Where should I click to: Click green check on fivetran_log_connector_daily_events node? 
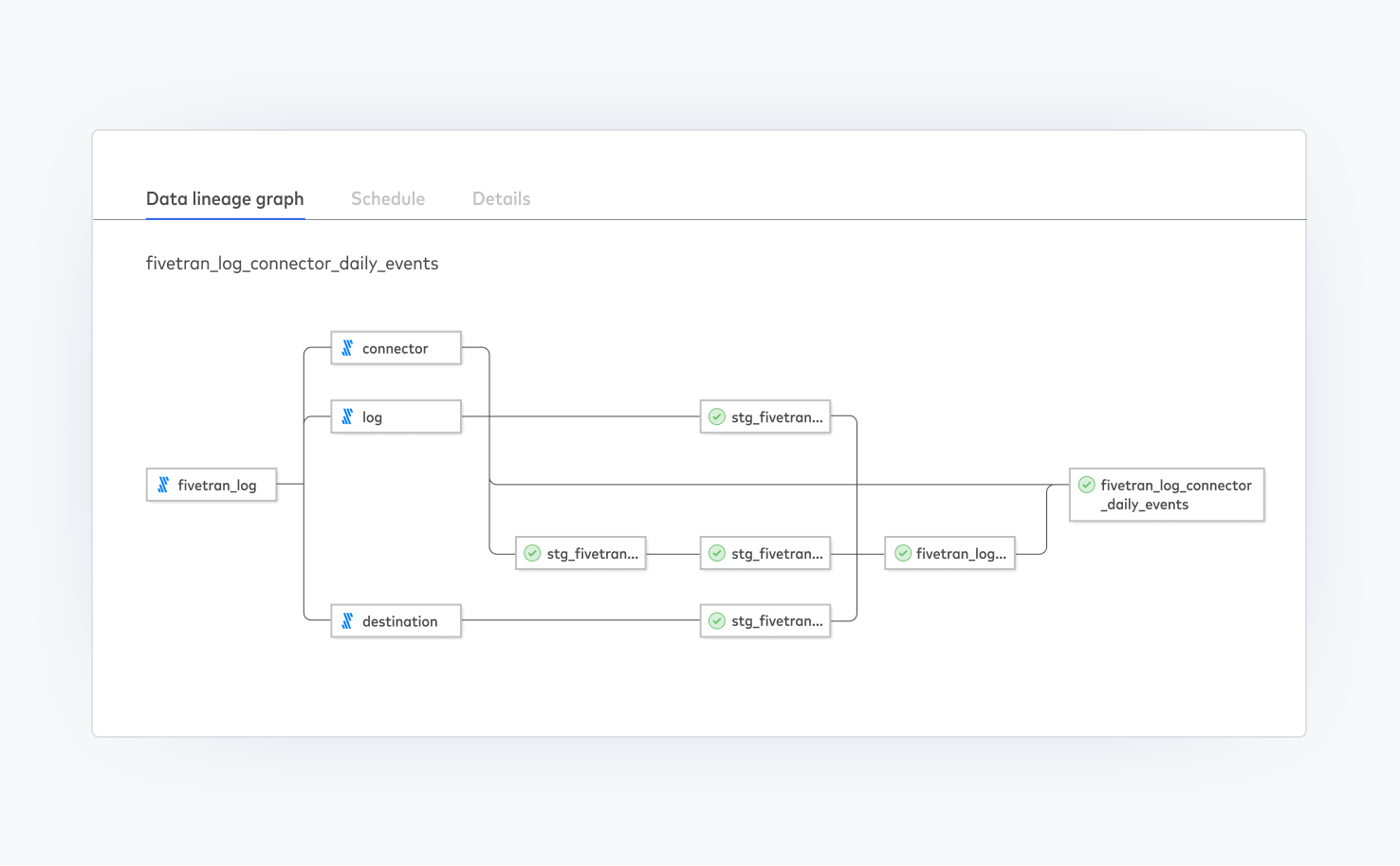click(x=1087, y=485)
